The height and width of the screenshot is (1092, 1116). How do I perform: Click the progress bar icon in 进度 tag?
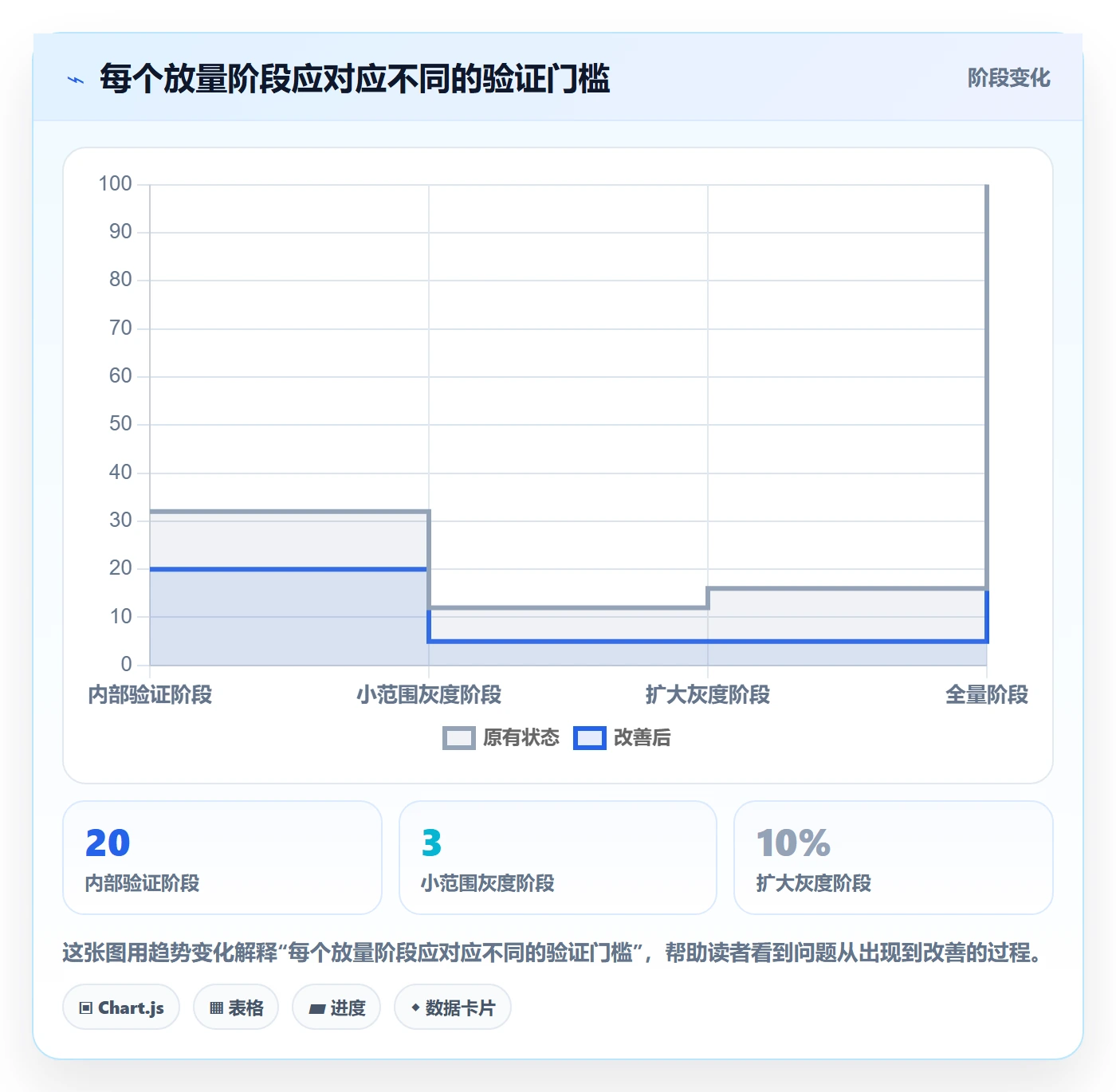coord(316,1009)
